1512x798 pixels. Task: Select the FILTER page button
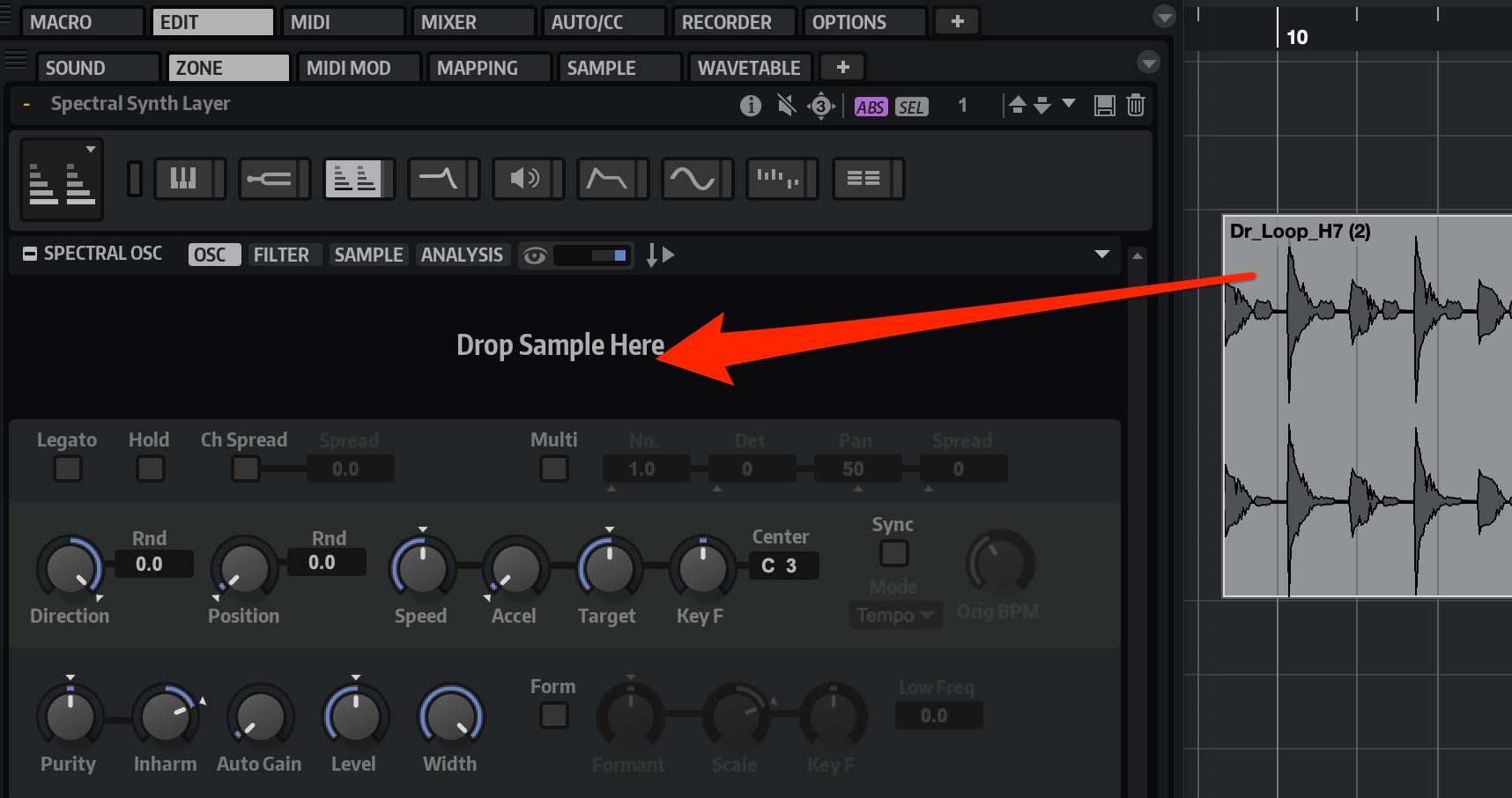[281, 255]
